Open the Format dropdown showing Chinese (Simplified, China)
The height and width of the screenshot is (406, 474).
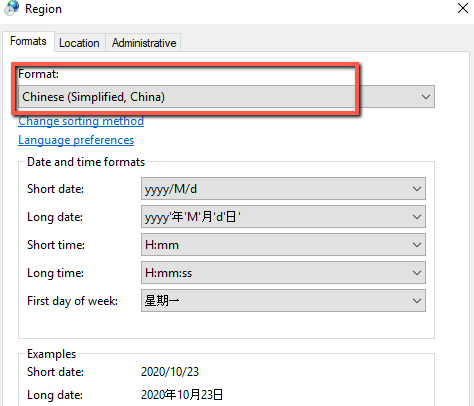click(226, 97)
